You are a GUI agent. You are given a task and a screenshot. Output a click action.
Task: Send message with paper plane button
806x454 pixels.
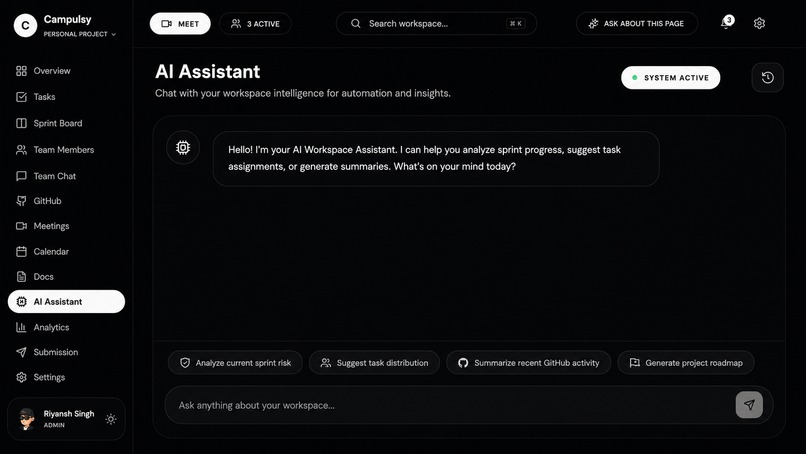tap(749, 405)
